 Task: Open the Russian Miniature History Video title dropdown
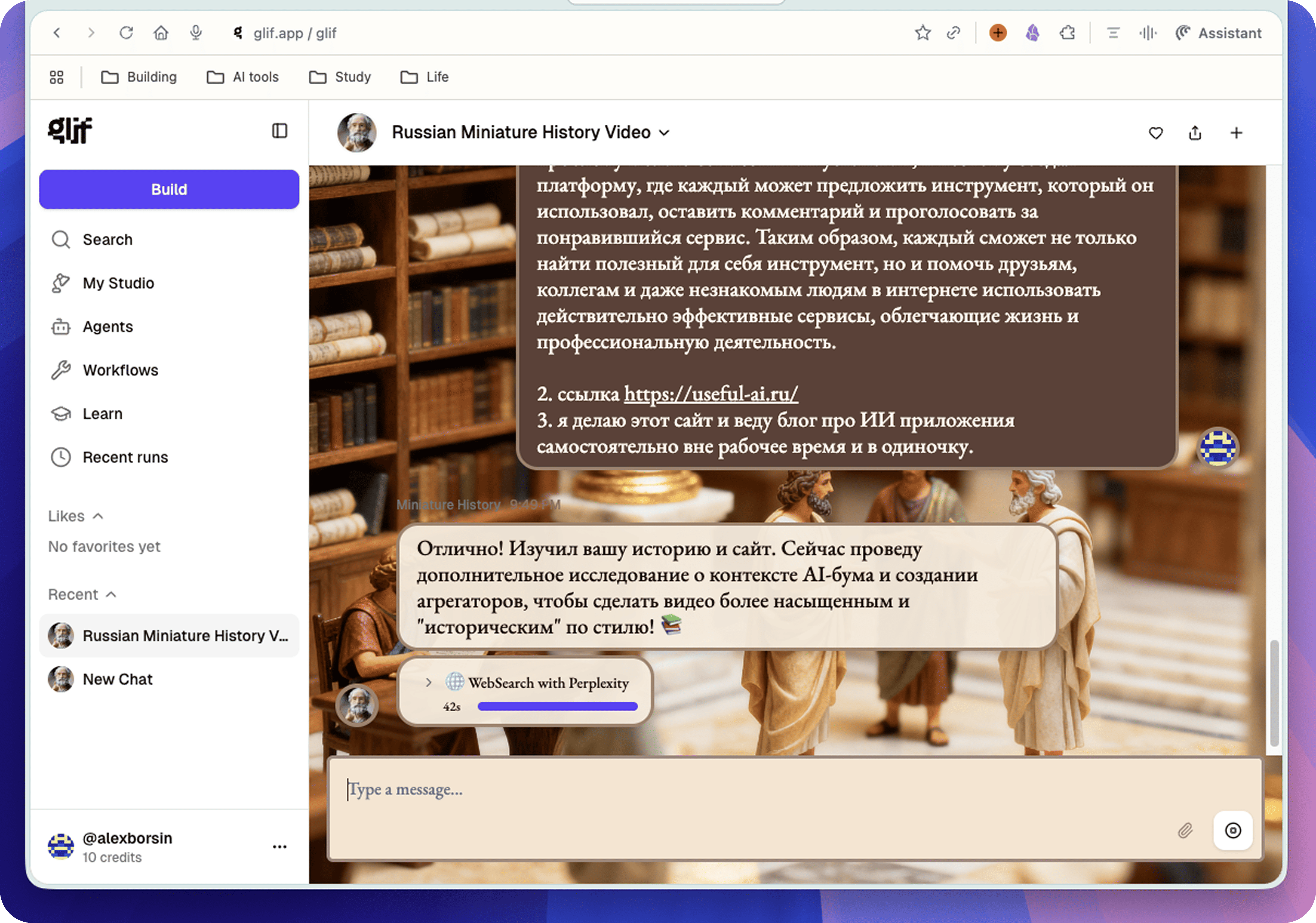tap(664, 133)
